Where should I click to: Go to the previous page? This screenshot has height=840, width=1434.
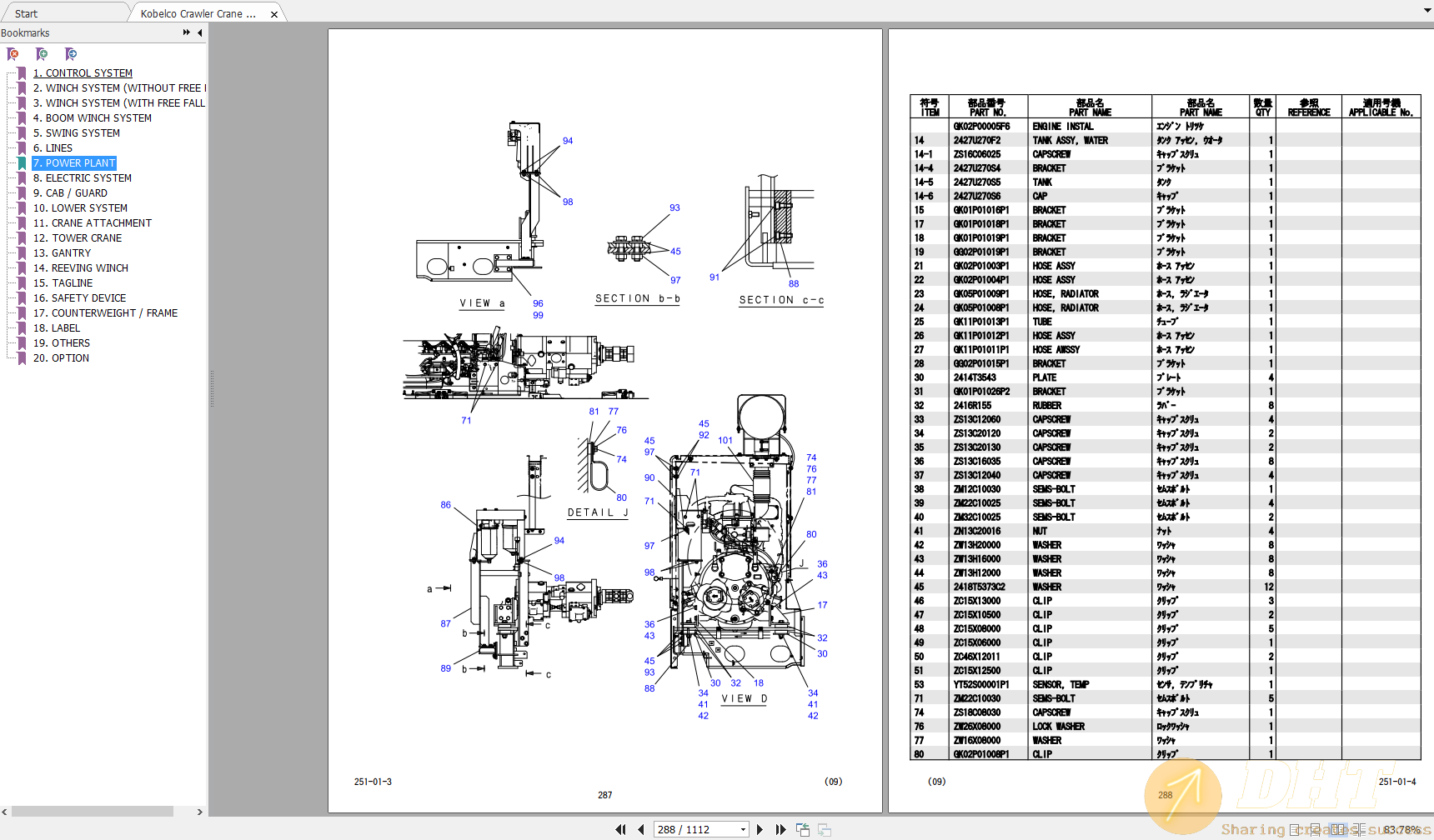click(x=640, y=829)
